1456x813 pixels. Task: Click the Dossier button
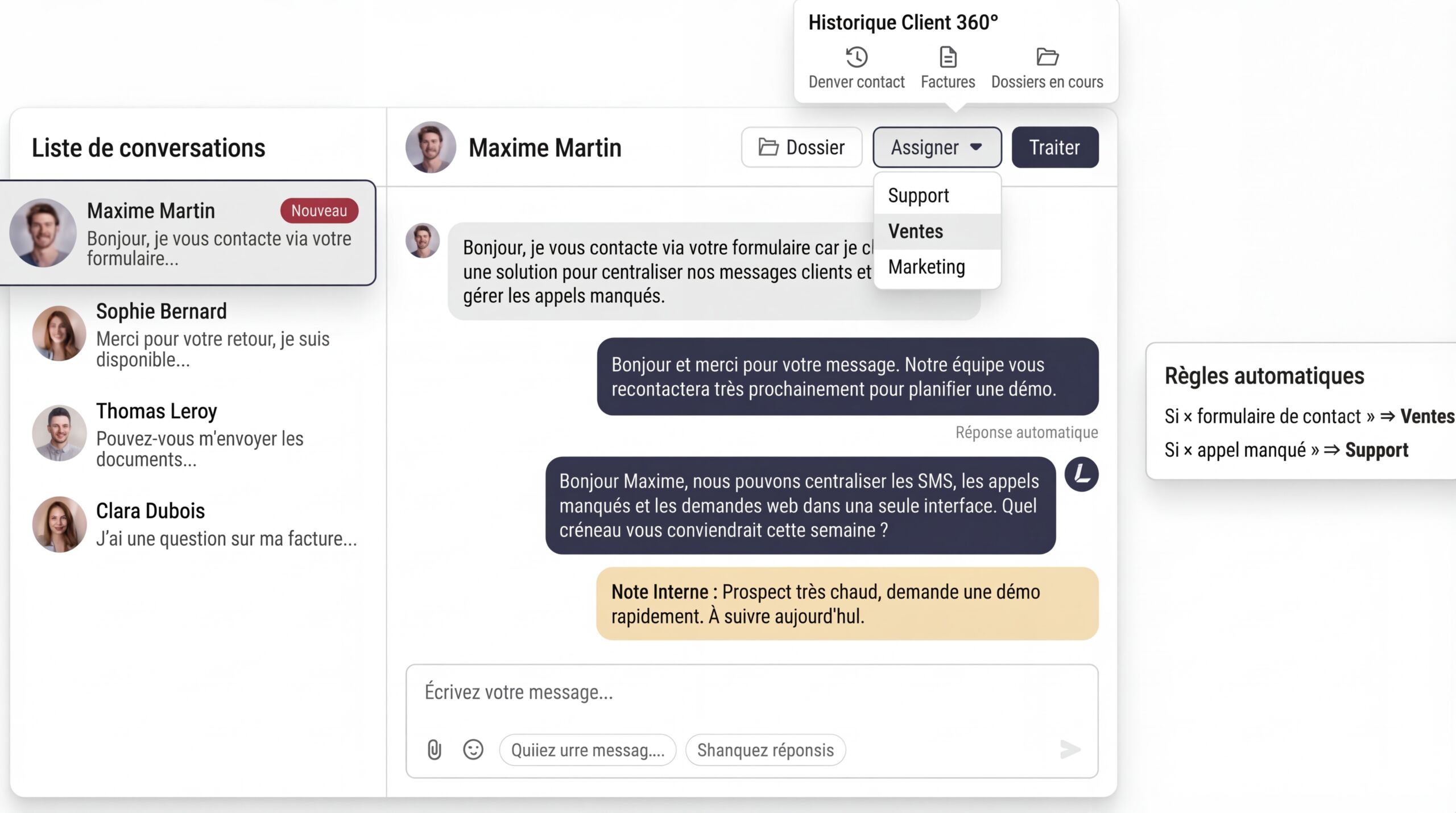point(801,147)
